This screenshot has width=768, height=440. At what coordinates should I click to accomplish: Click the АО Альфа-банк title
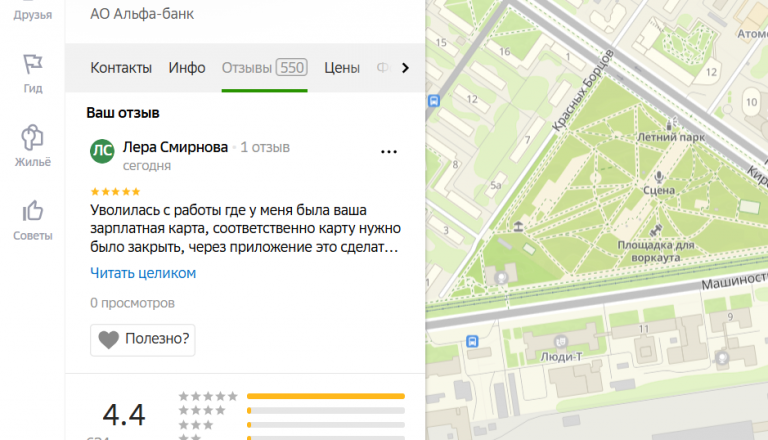(142, 14)
